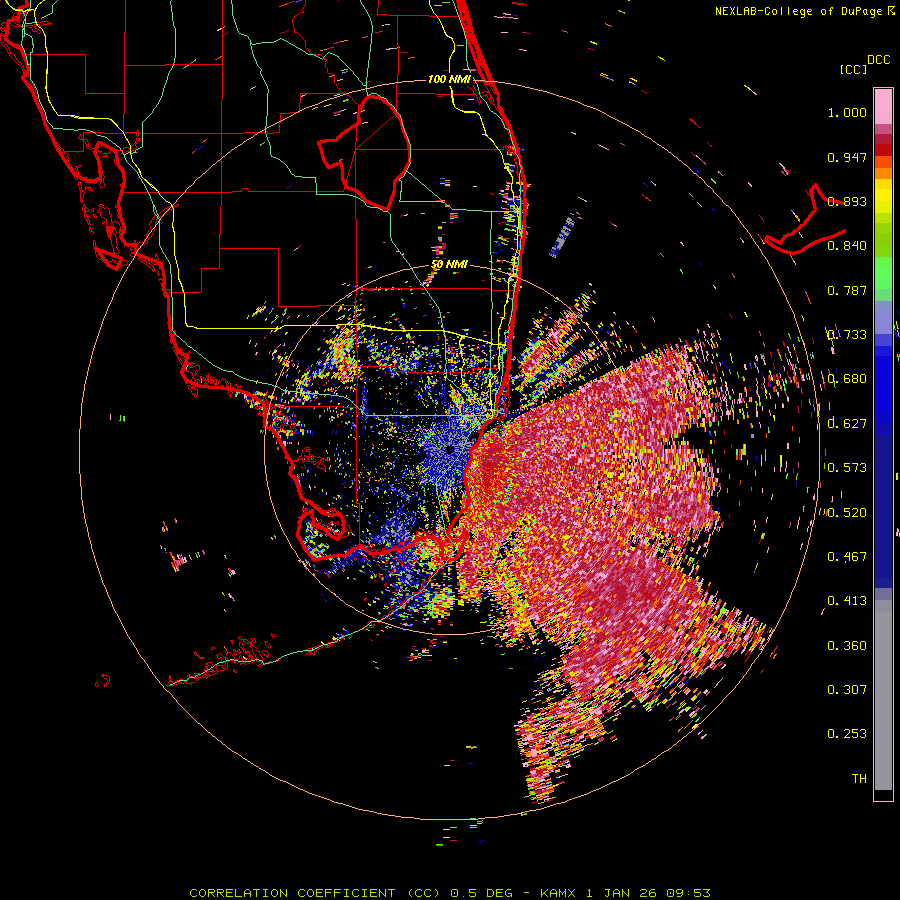Click the 0.733 scale value
The image size is (900, 900).
847,335
